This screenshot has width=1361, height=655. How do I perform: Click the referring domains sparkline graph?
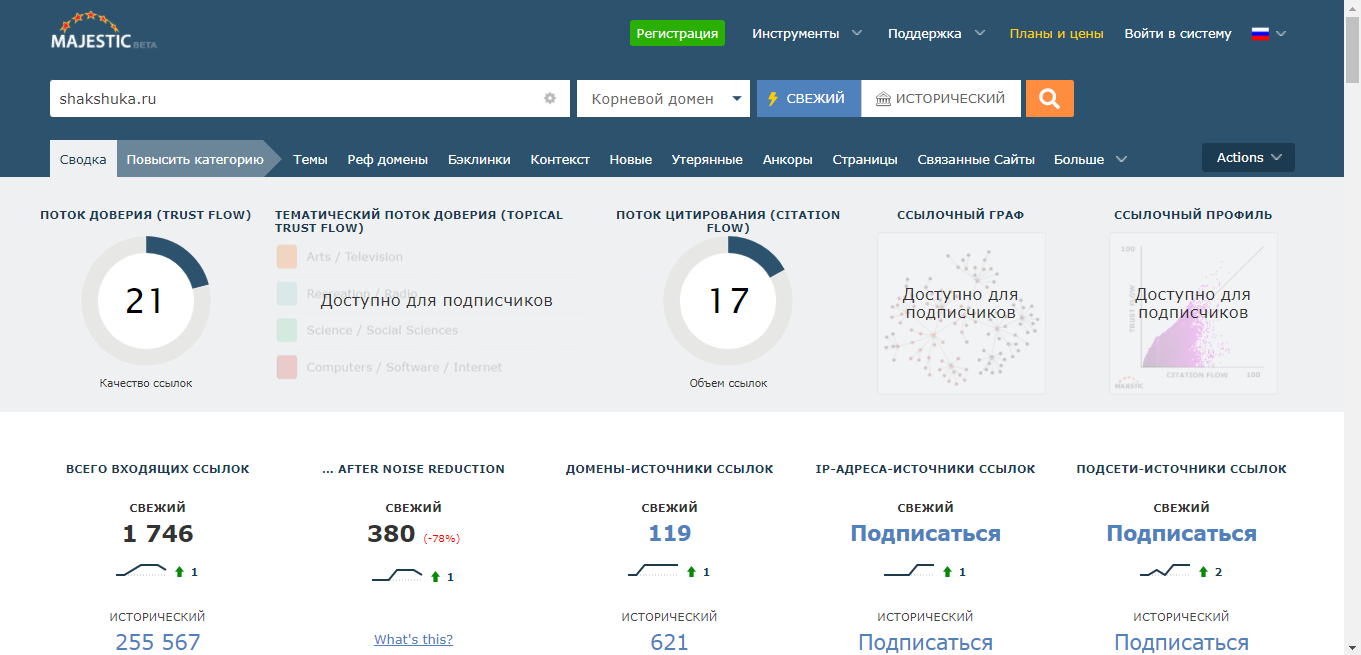[x=653, y=571]
